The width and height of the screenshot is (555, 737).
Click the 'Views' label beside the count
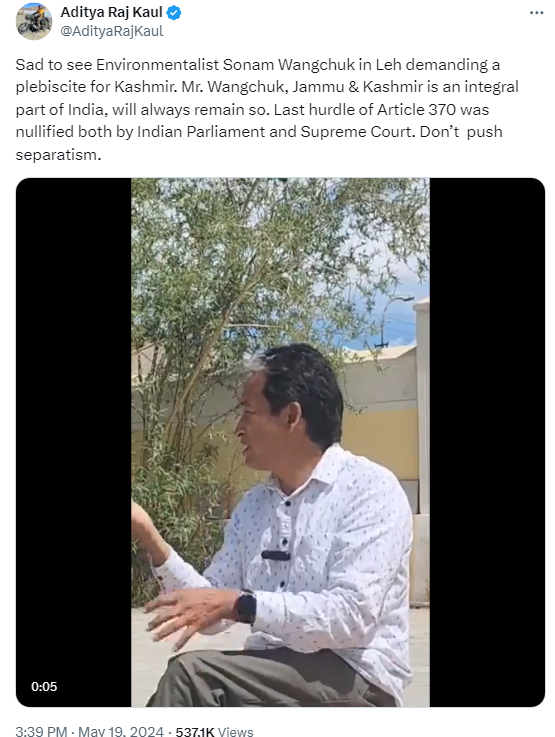[236, 731]
